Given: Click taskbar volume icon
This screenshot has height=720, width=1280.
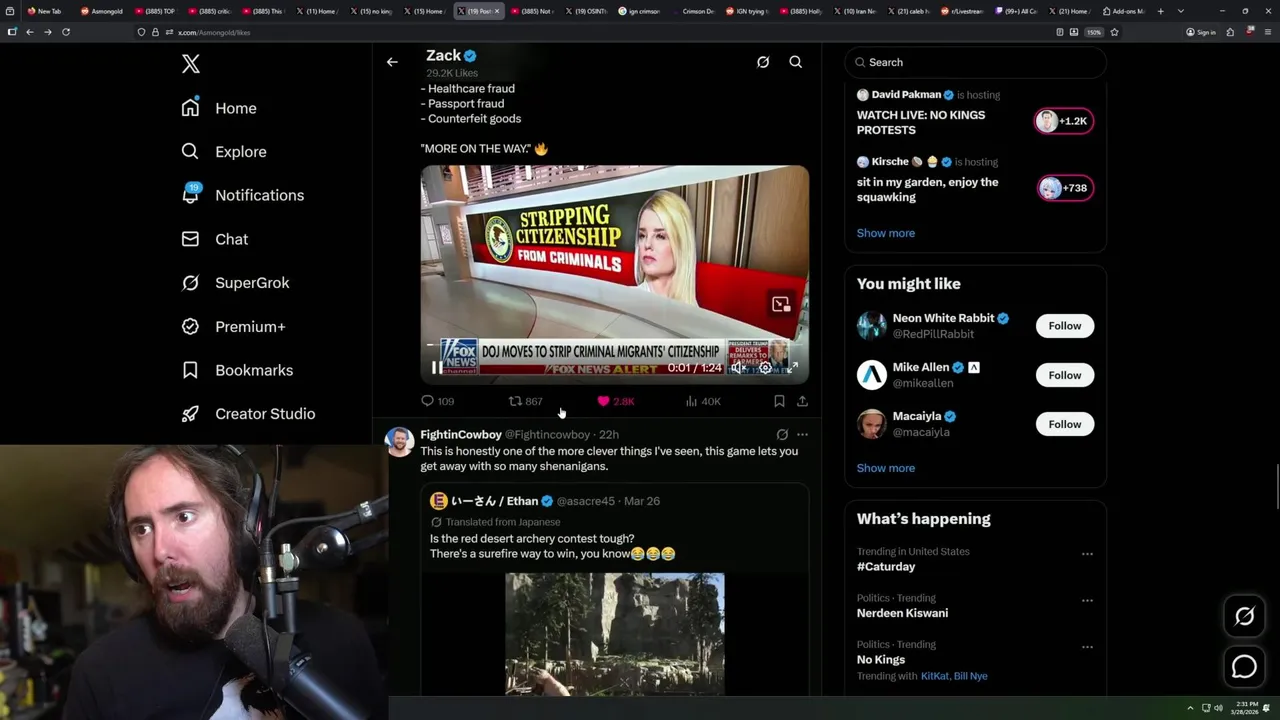Looking at the screenshot, I should (1218, 708).
